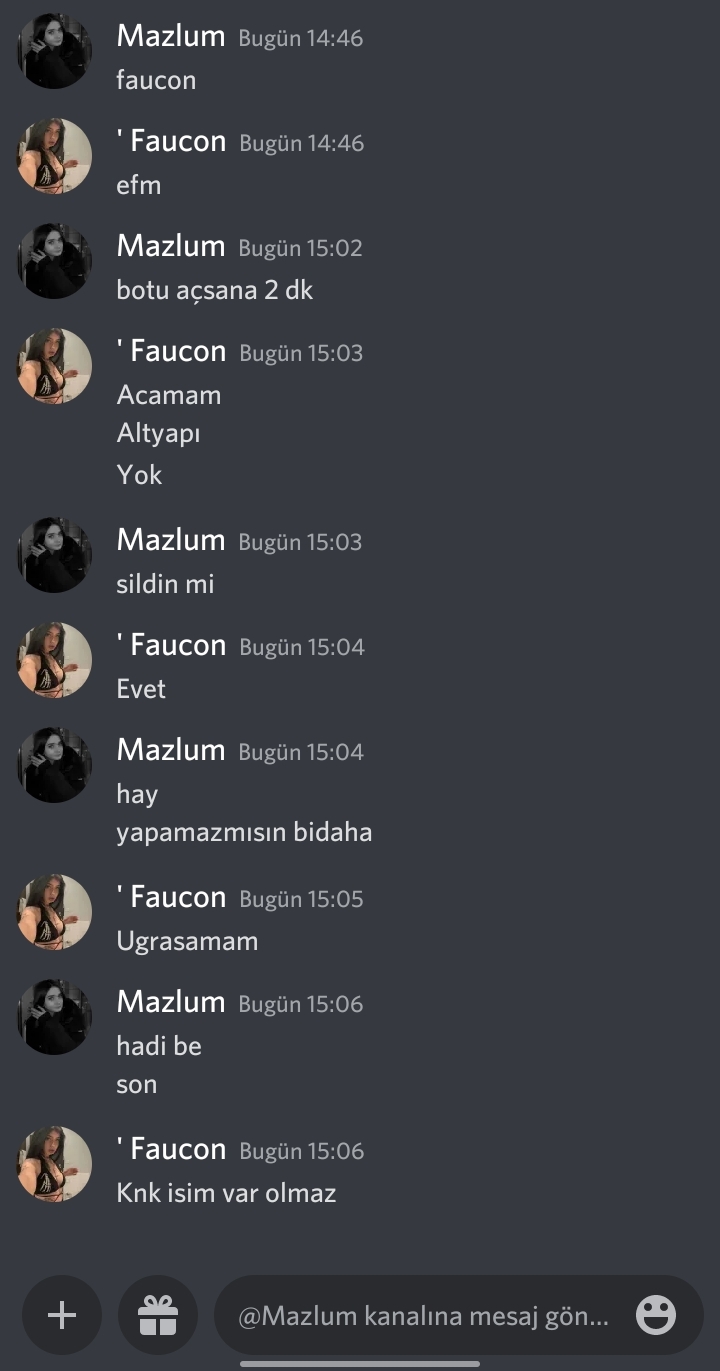Select the message 'Altyapı'

click(158, 435)
